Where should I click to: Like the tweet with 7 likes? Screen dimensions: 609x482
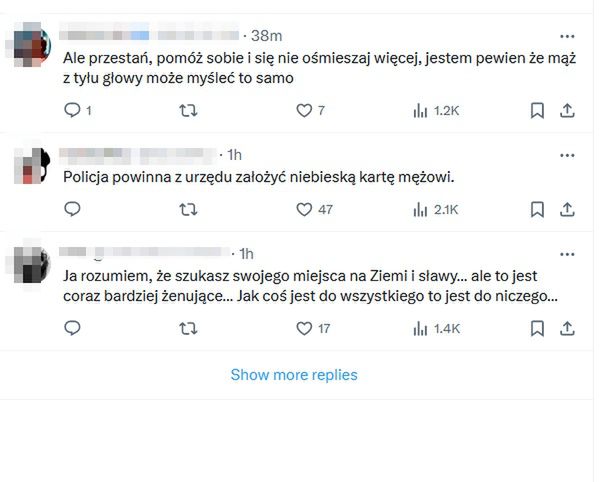(304, 111)
